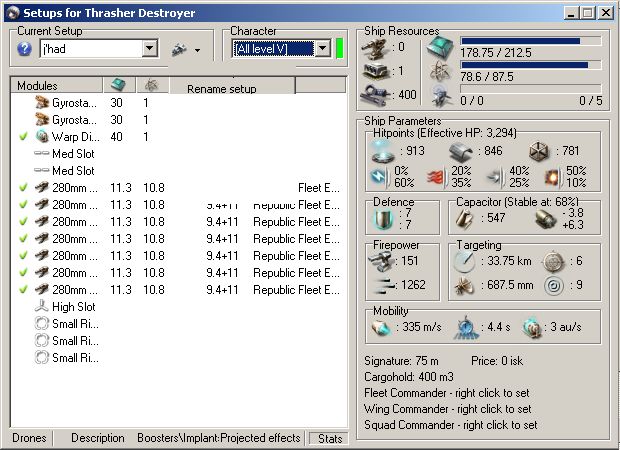Switch to the Drones tab
The height and width of the screenshot is (450, 620).
pyautogui.click(x=30, y=438)
